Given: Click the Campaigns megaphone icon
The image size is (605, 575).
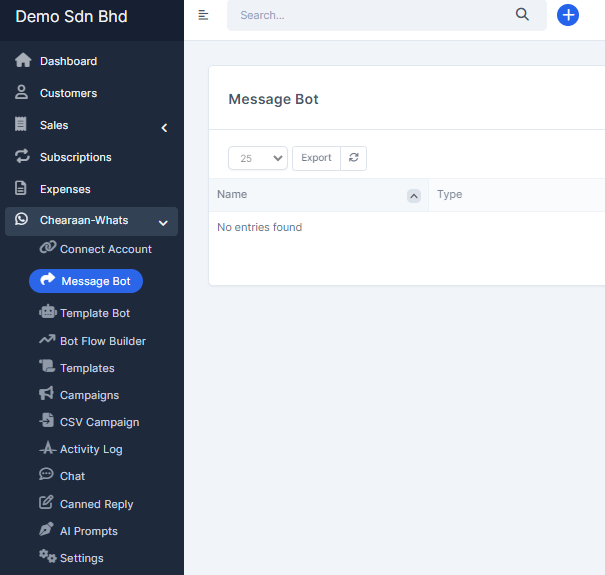Looking at the screenshot, I should pyautogui.click(x=47, y=394).
